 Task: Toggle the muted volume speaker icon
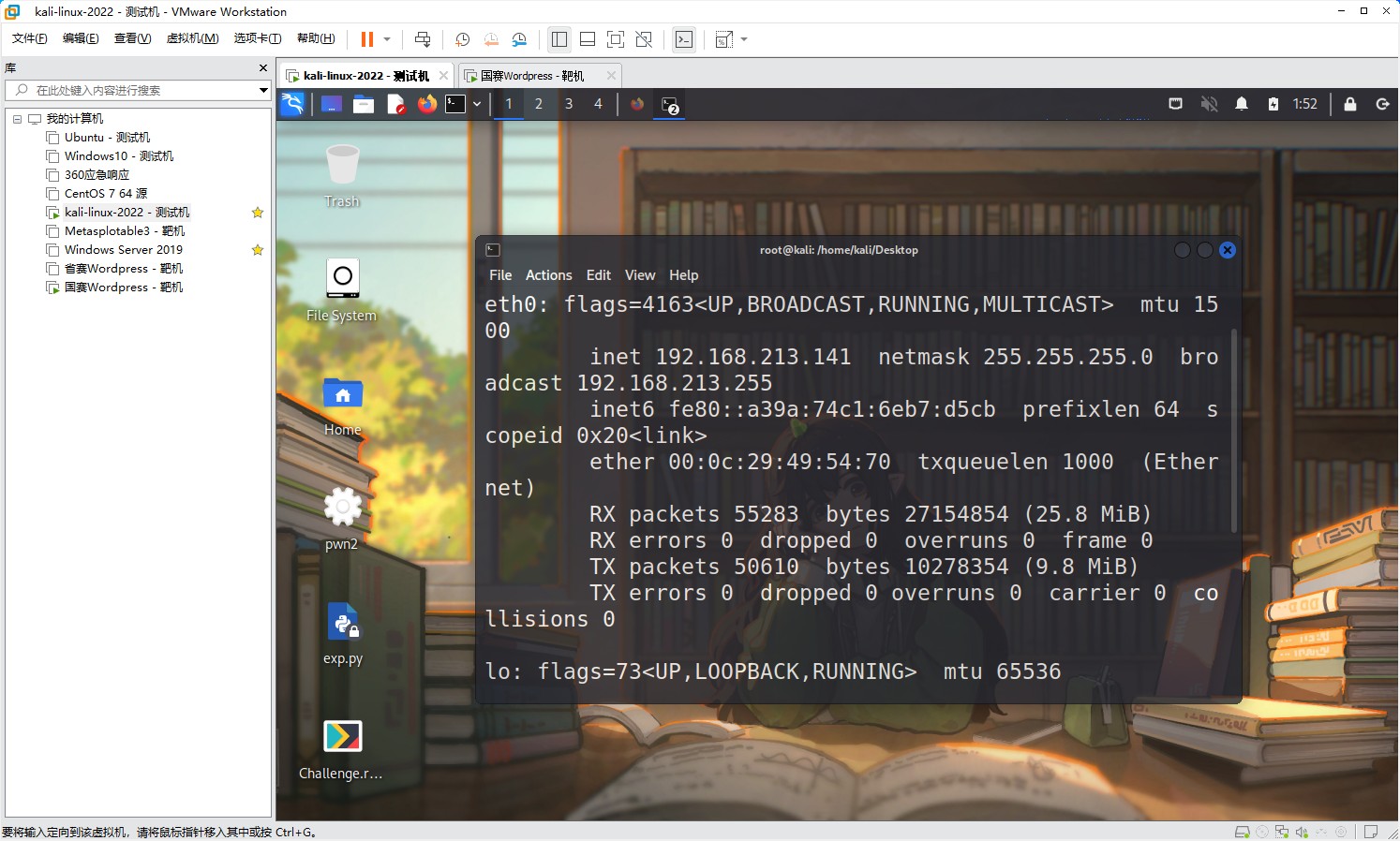coord(1209,104)
